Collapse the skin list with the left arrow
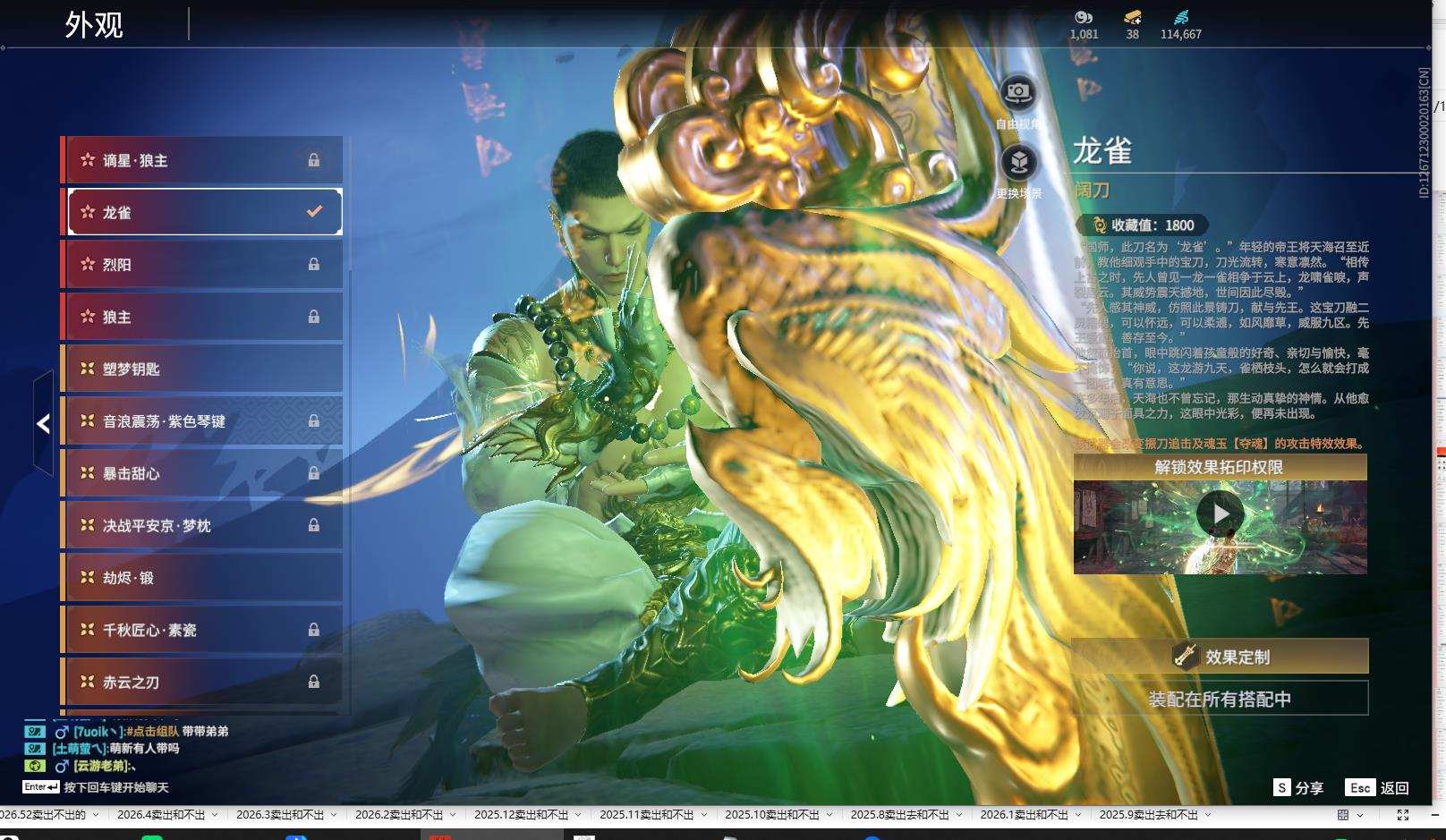The height and width of the screenshot is (840, 1446). (43, 423)
